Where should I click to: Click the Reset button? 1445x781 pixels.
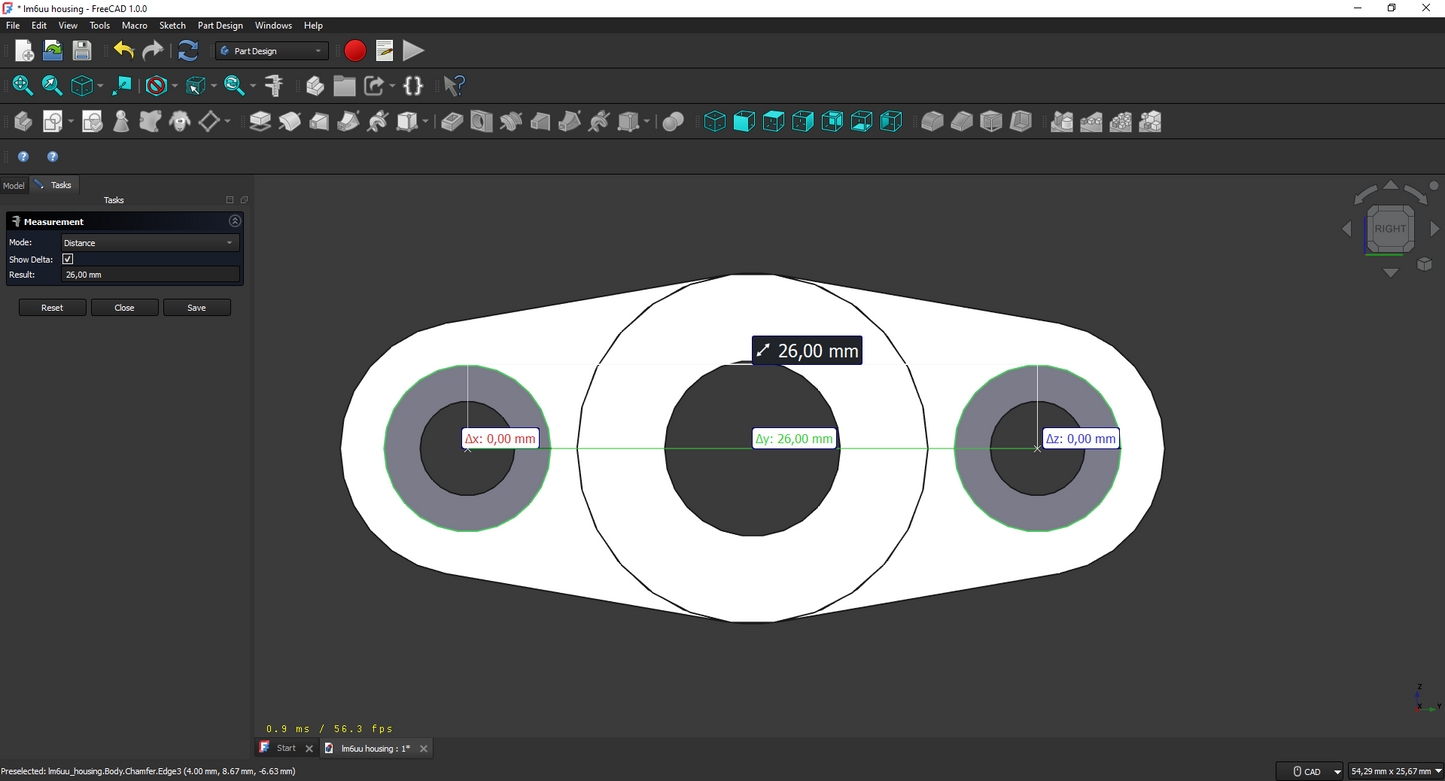52,308
